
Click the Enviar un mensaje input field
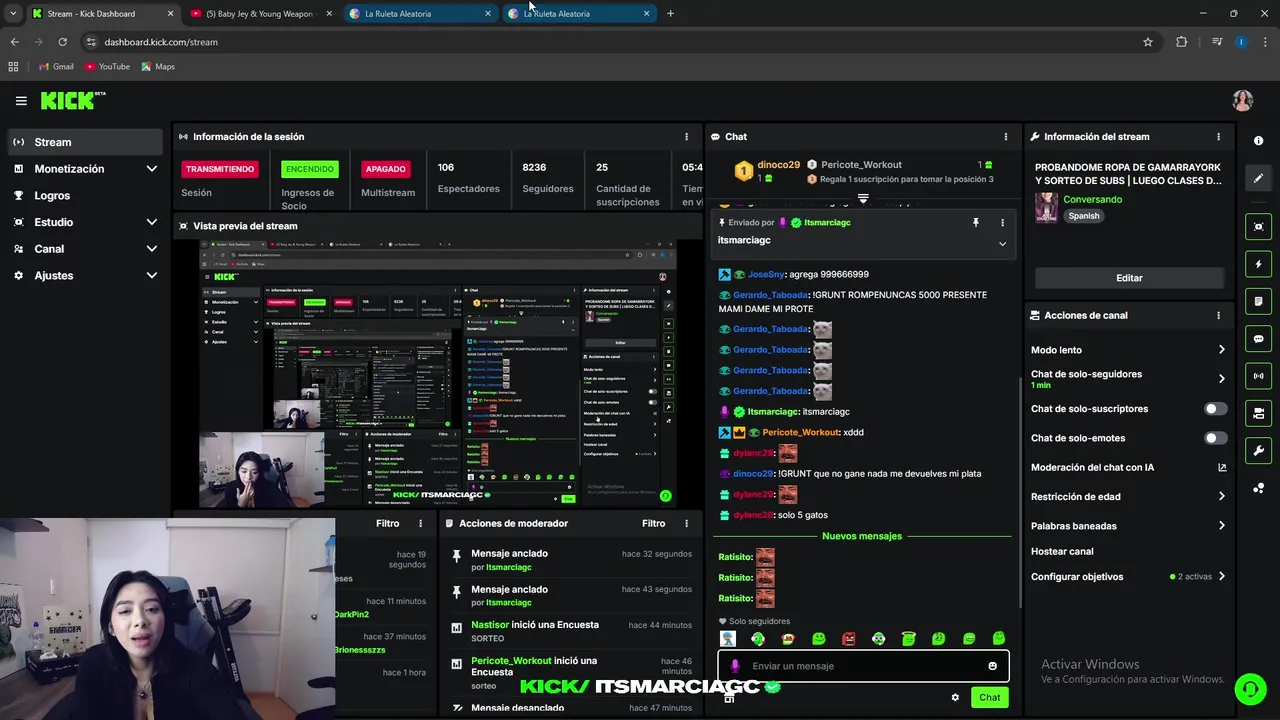coord(863,666)
